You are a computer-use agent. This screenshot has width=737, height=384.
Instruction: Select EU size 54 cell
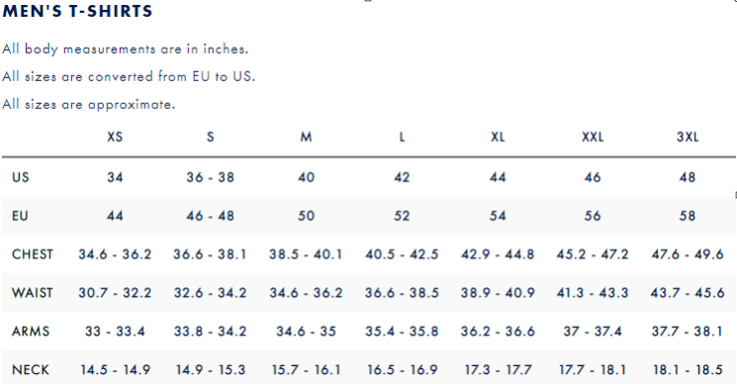497,216
